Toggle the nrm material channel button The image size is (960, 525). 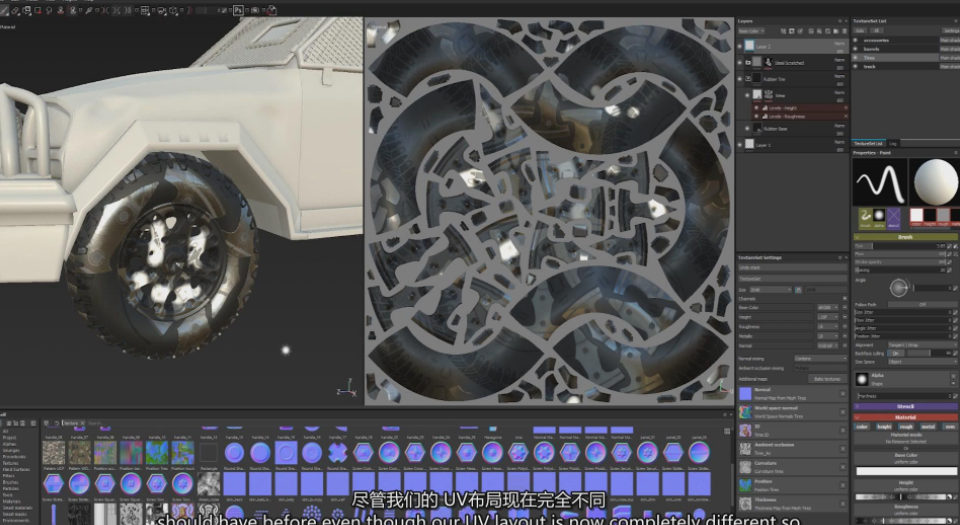point(950,426)
